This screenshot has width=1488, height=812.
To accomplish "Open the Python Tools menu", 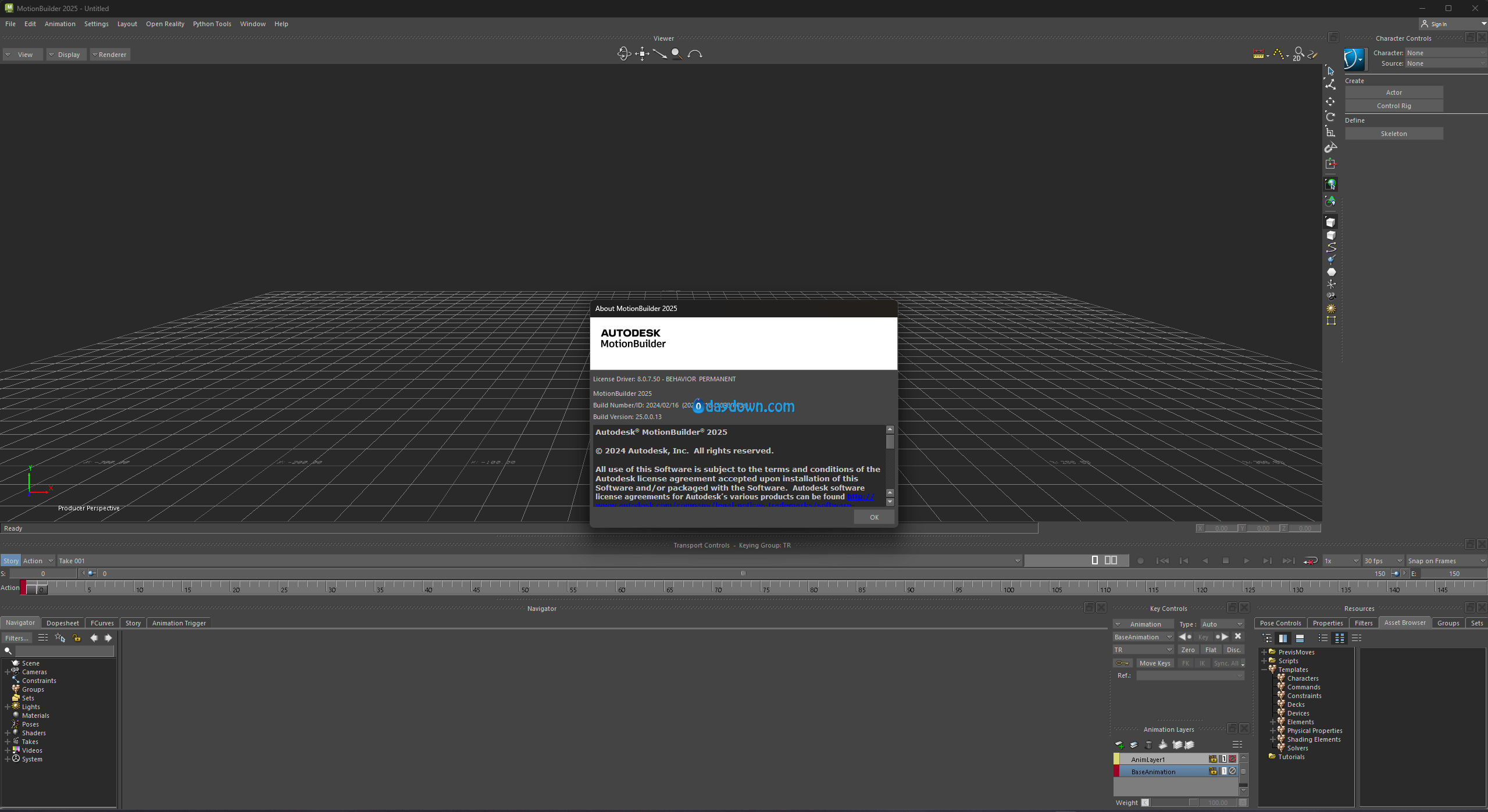I will [212, 24].
